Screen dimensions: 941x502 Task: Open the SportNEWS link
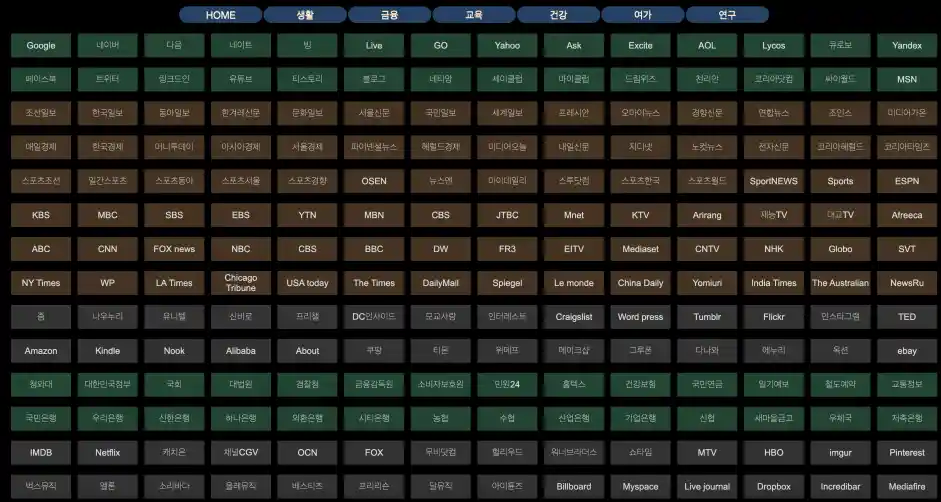tap(774, 181)
